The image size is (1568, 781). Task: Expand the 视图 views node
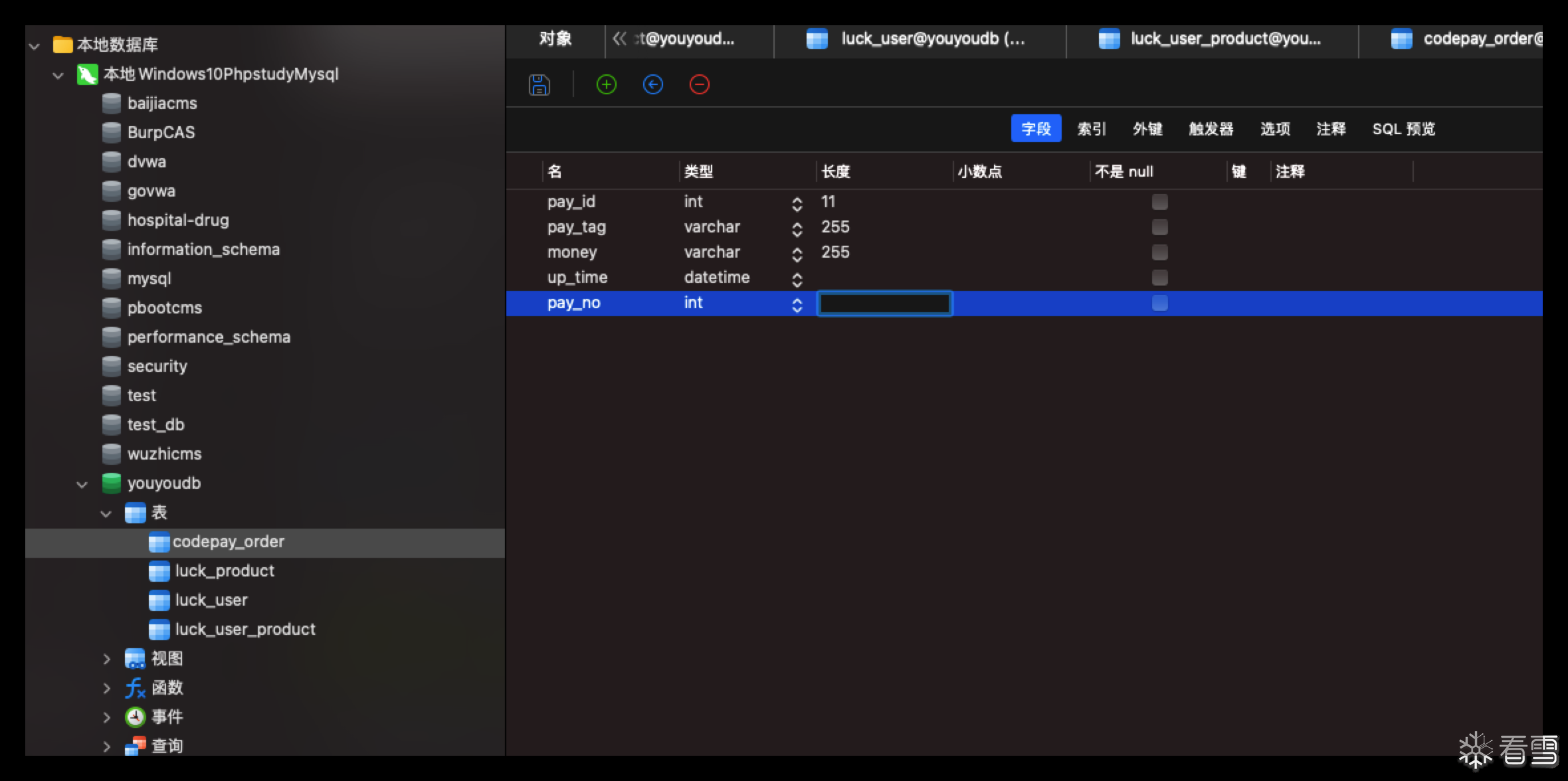(106, 659)
